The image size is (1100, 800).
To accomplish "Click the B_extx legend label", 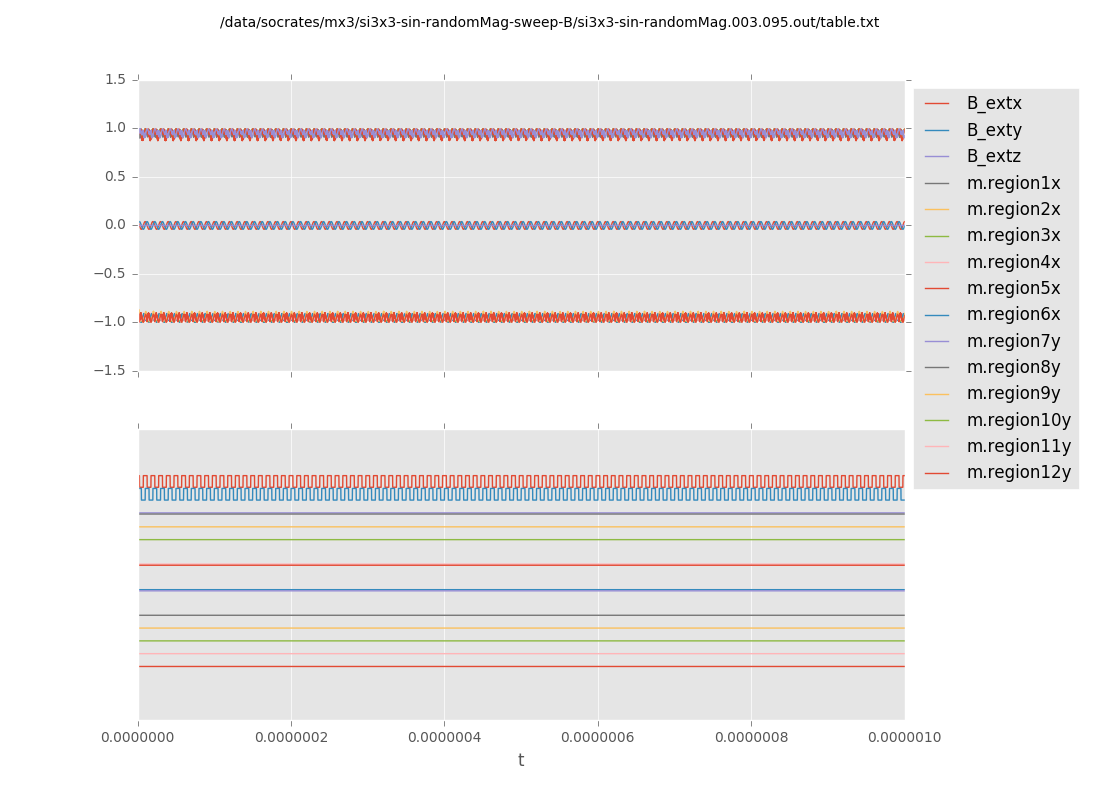I will [x=993, y=104].
